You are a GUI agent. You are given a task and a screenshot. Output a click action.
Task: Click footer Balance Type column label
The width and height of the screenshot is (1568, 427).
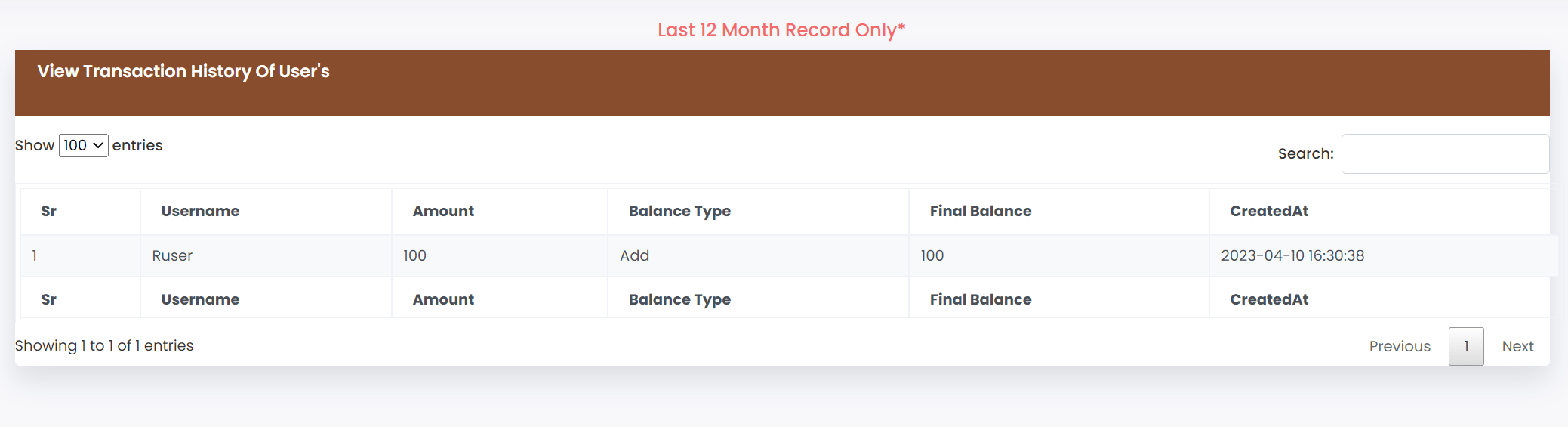[x=679, y=299]
